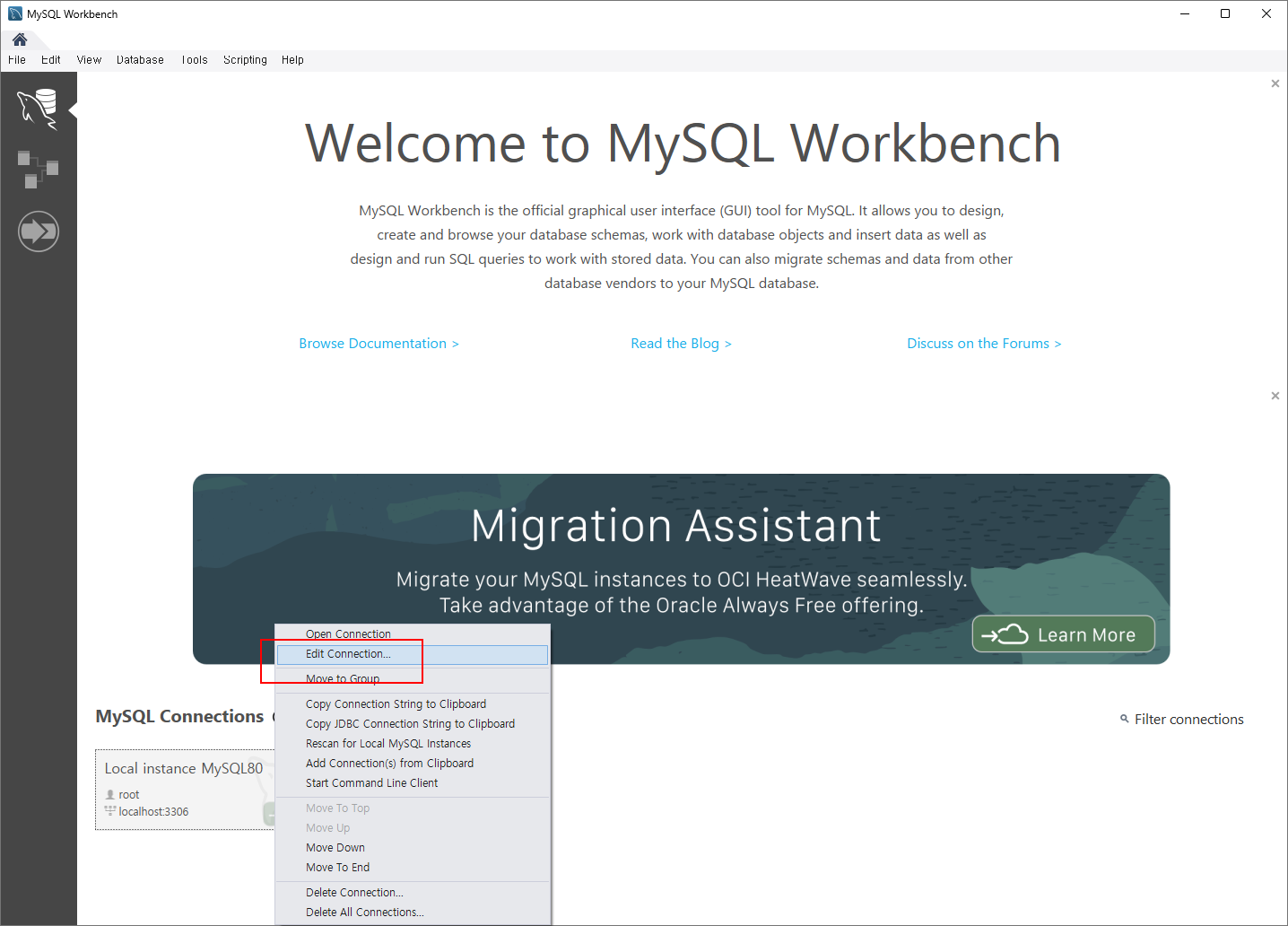Image resolution: width=1288 pixels, height=926 pixels.
Task: Choose Delete All Connections... entry
Action: pos(413,913)
